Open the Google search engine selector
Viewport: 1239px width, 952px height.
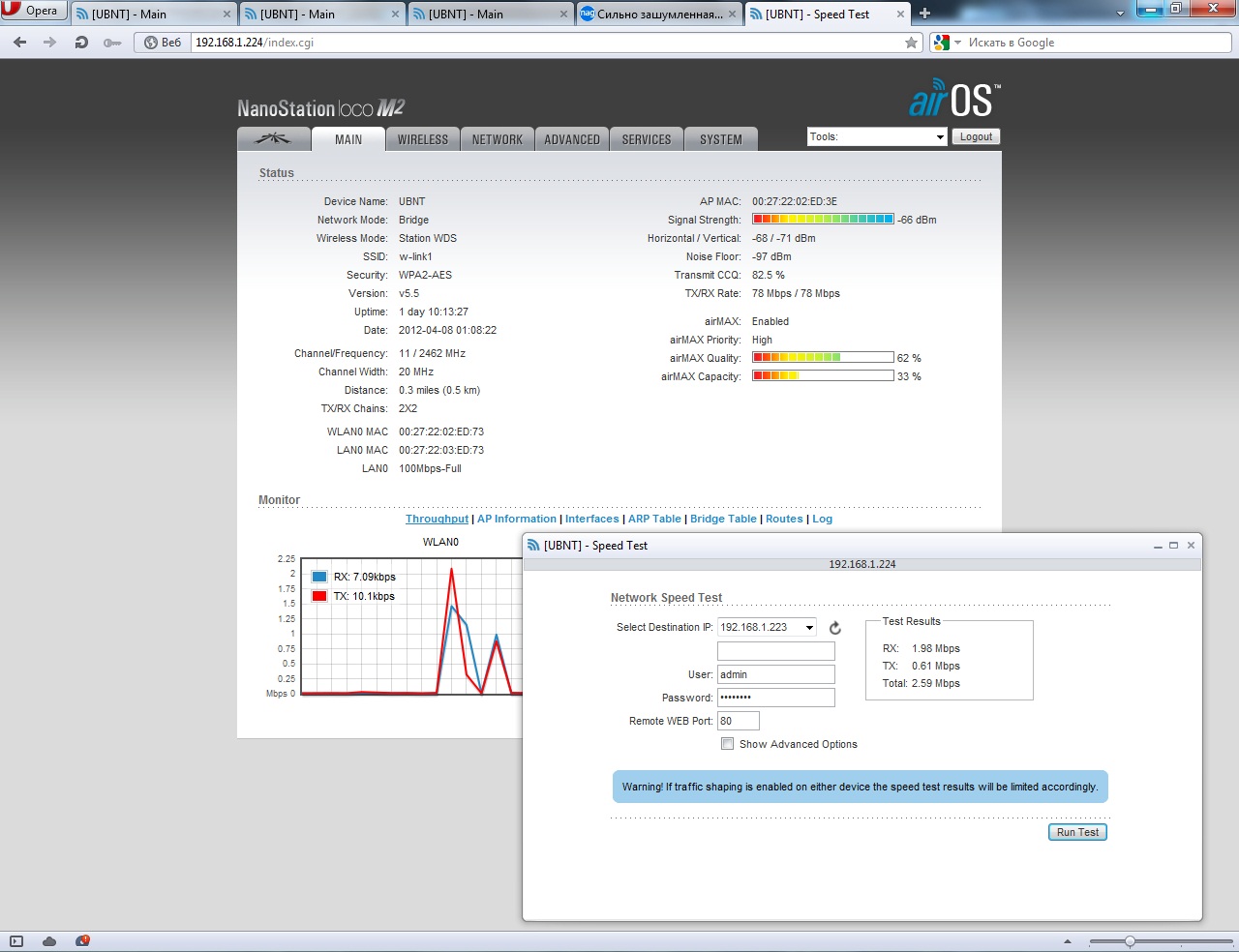point(946,43)
